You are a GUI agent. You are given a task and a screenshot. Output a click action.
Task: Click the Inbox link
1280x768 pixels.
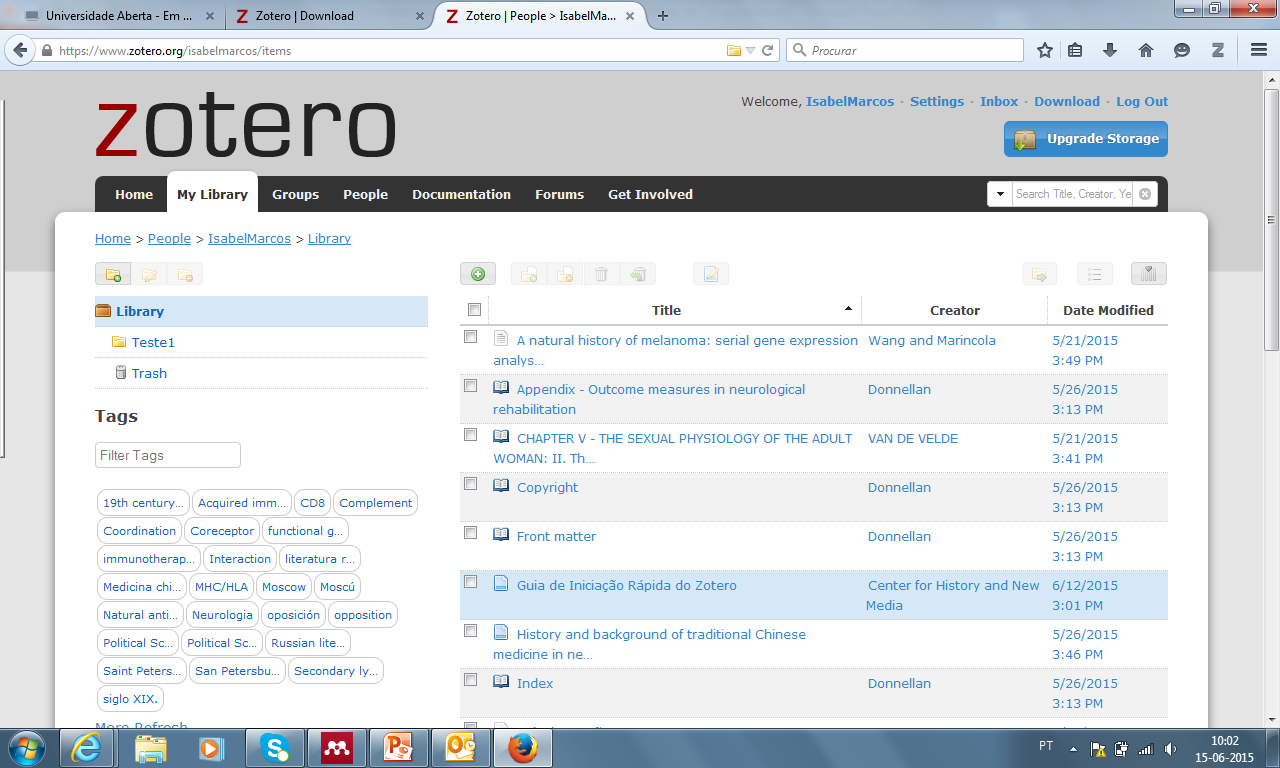coord(999,101)
